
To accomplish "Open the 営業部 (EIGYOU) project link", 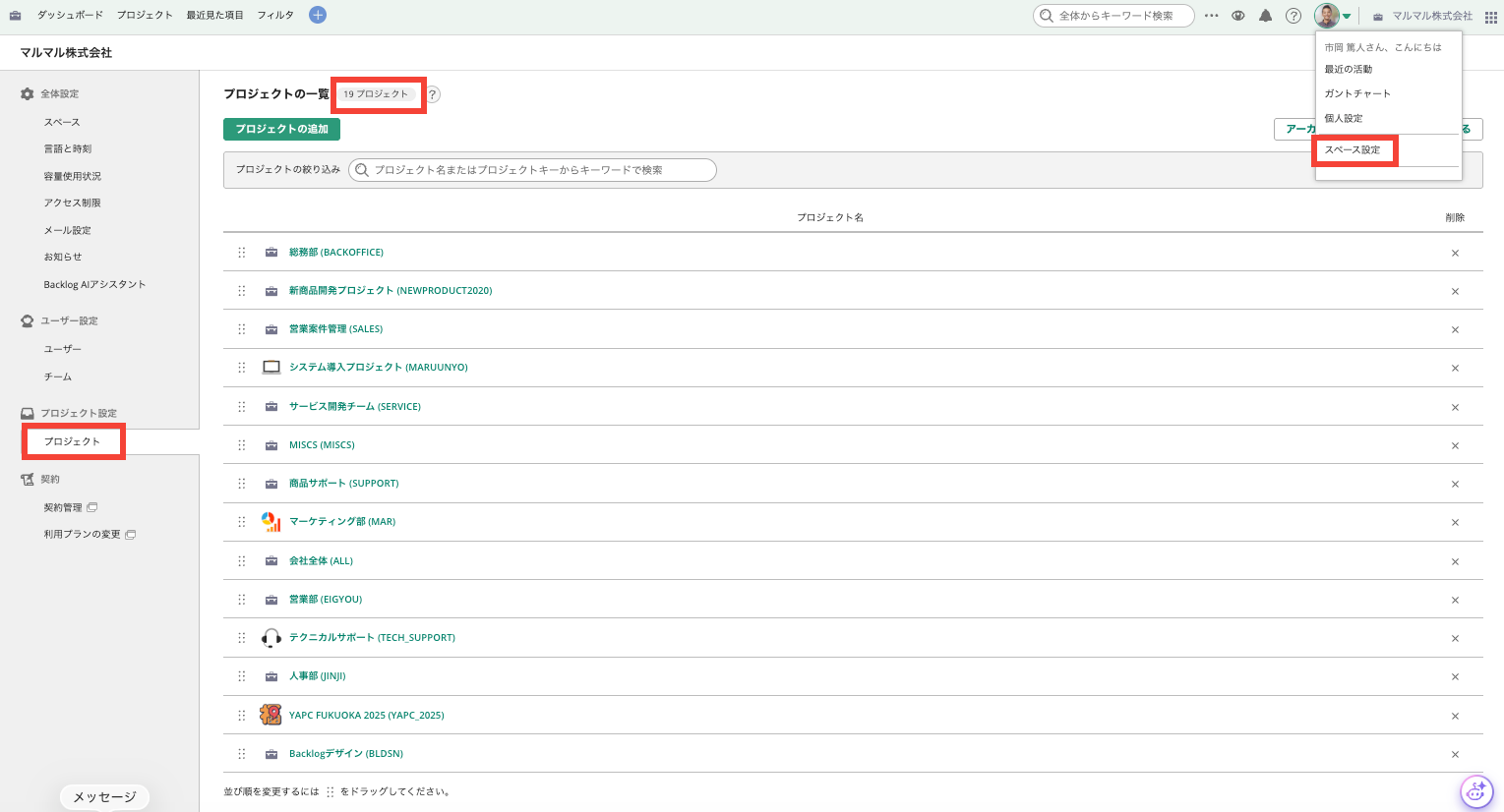I will (x=326, y=600).
